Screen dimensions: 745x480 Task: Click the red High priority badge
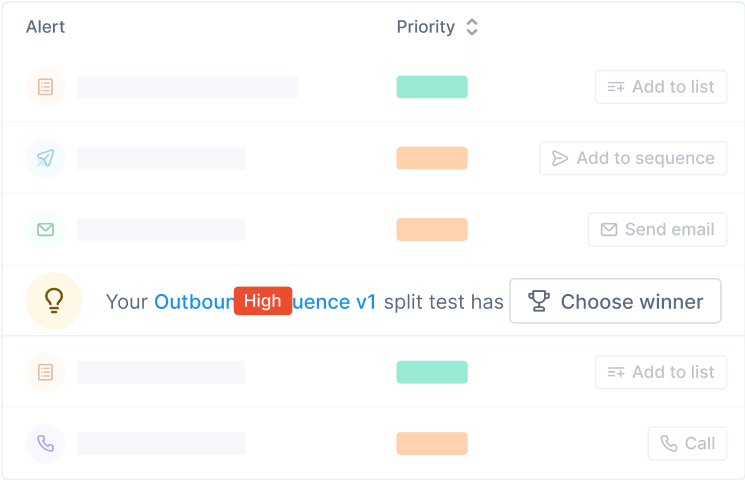[263, 301]
